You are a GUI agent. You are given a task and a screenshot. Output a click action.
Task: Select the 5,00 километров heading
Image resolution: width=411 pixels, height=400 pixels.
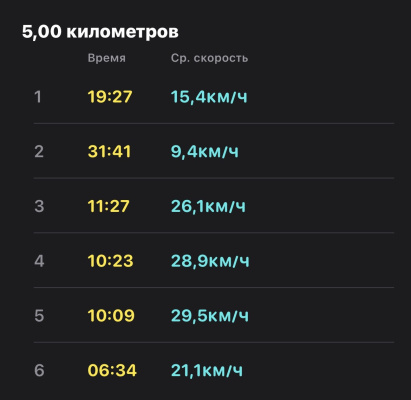point(100,32)
